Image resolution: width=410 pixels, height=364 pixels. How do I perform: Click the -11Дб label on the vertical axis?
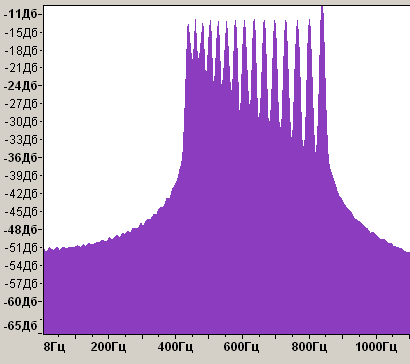(x=20, y=14)
